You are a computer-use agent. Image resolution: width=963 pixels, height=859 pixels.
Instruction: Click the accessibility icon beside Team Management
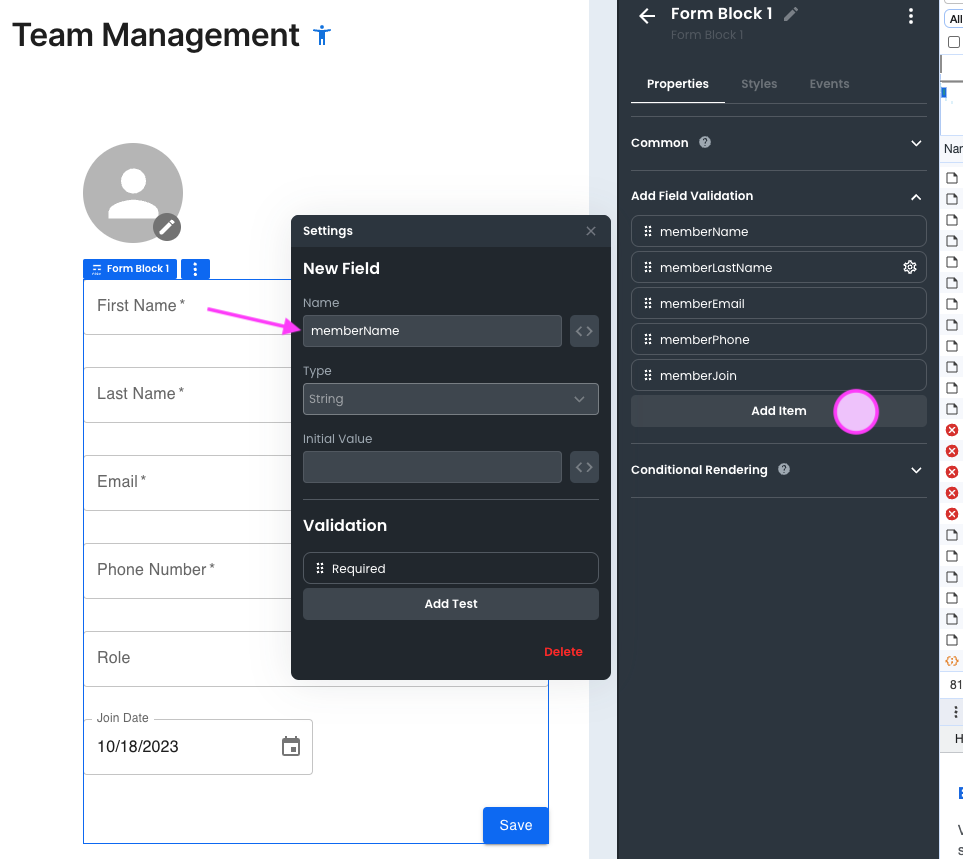(x=321, y=35)
